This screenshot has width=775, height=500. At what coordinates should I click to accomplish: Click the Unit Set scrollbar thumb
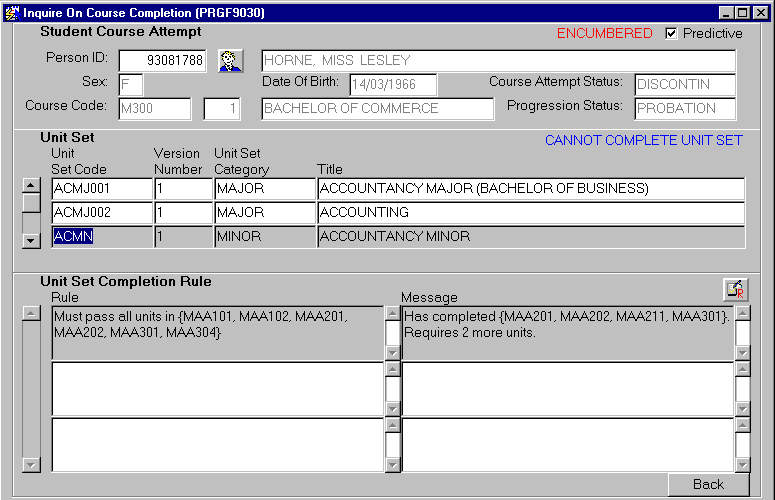pos(31,202)
